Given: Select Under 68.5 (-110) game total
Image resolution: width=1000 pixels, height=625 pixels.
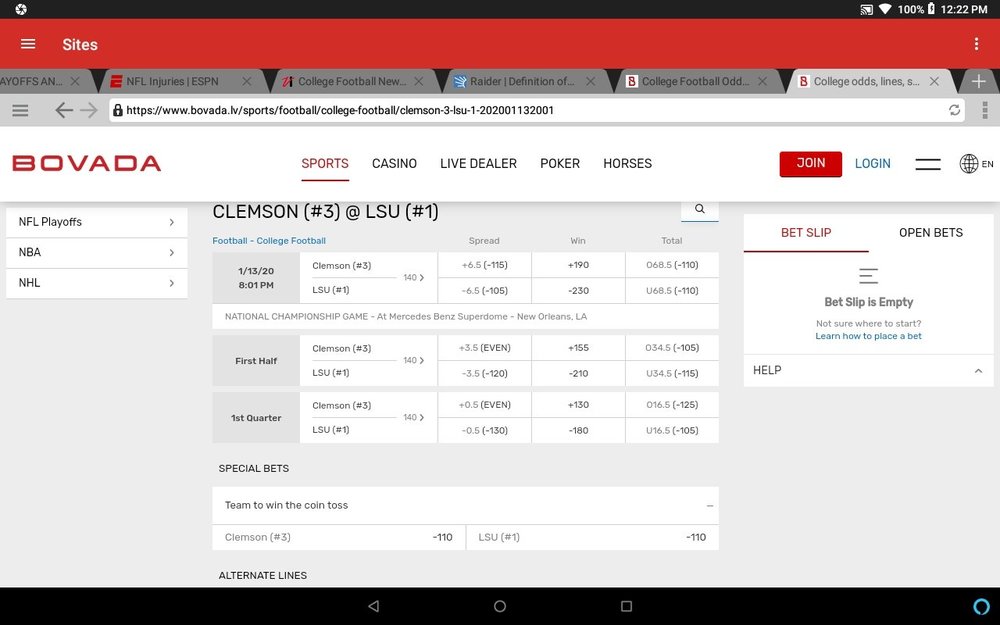Looking at the screenshot, I should click(x=672, y=291).
